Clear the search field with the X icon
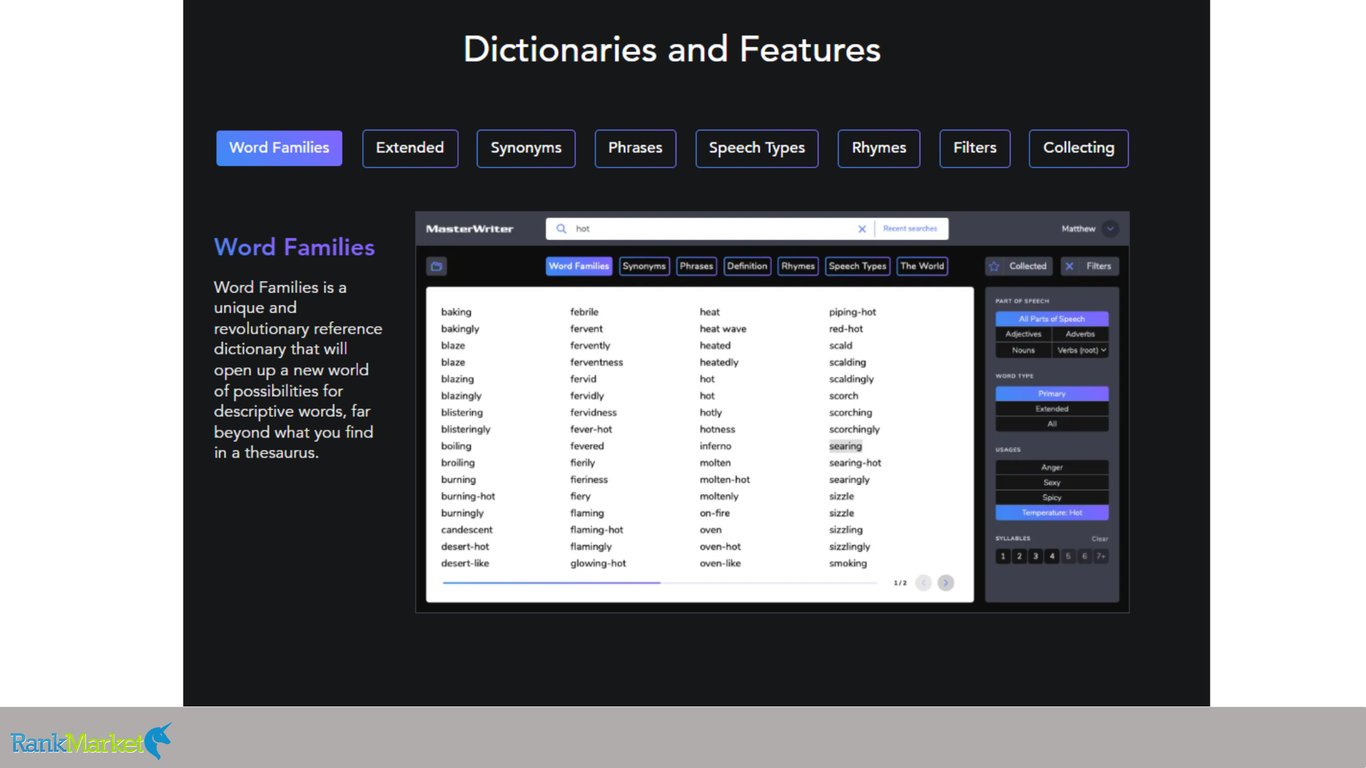This screenshot has width=1366, height=768. tap(862, 229)
